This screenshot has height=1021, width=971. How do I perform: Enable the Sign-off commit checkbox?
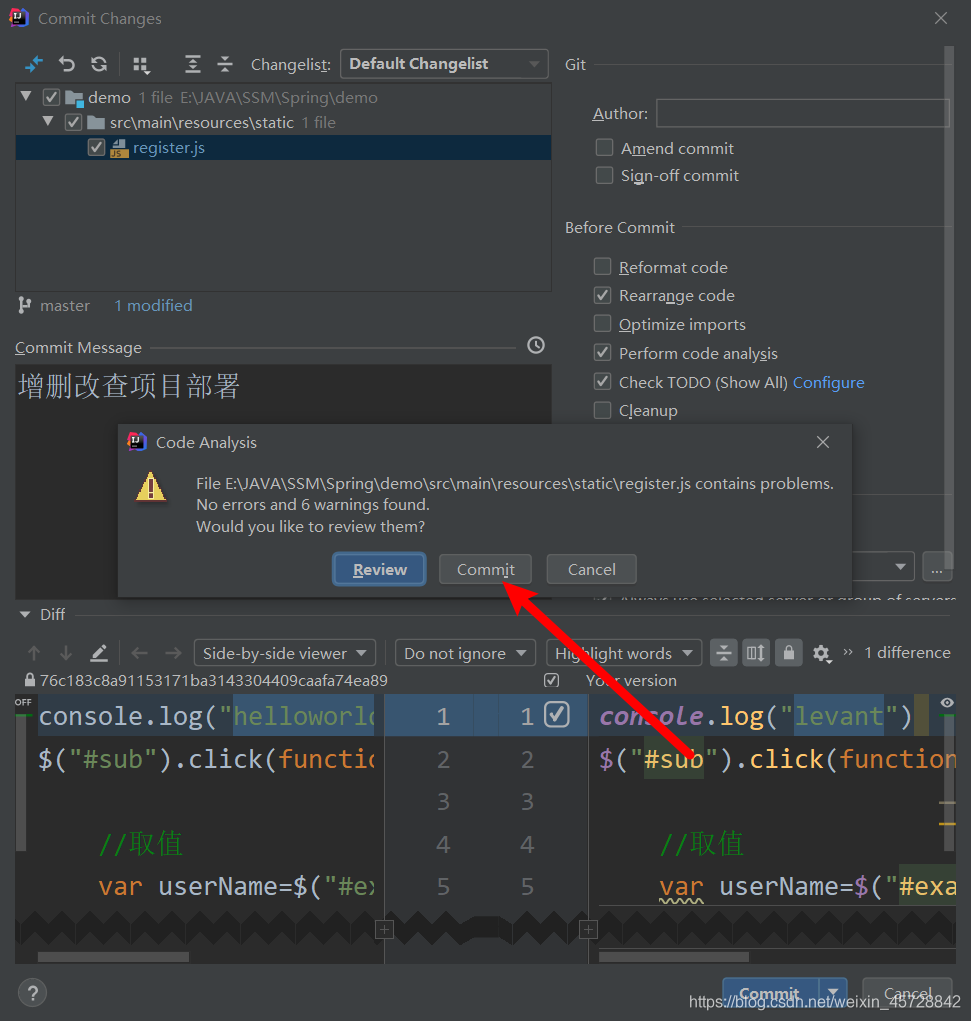click(x=604, y=175)
